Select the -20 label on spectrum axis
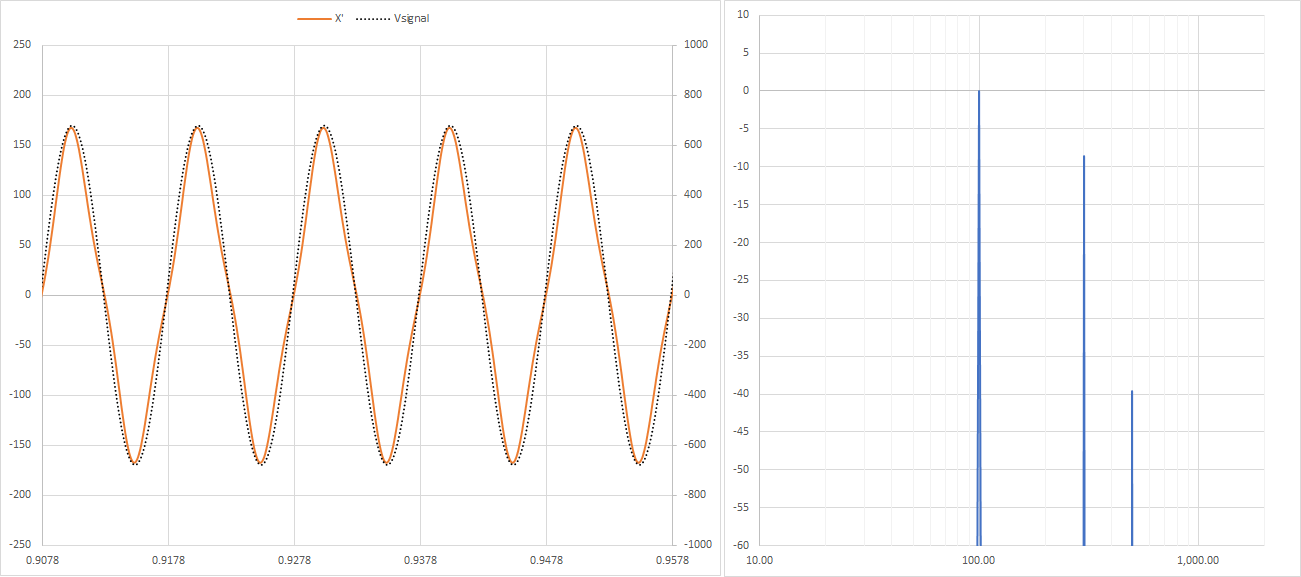Image resolution: width=1301 pixels, height=577 pixels. (x=741, y=242)
